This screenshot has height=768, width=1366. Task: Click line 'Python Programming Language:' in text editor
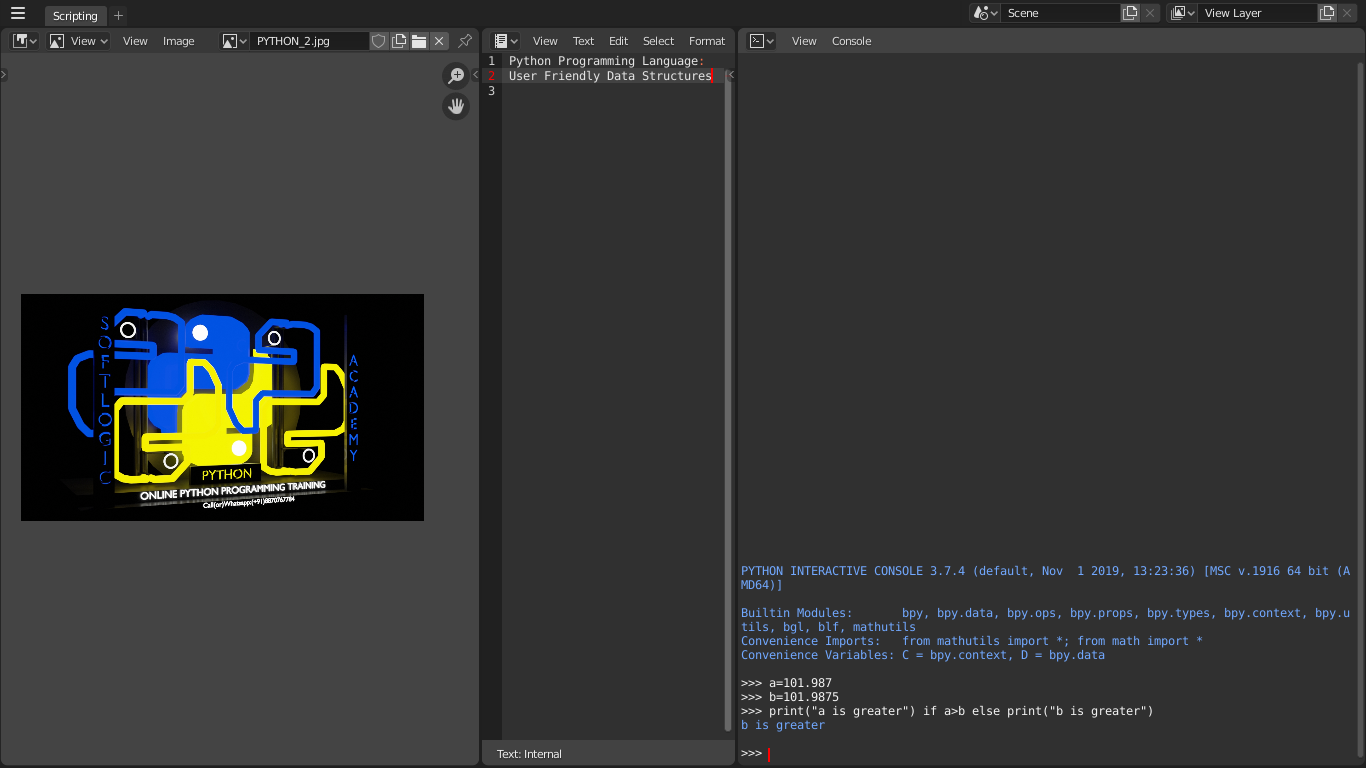click(607, 61)
